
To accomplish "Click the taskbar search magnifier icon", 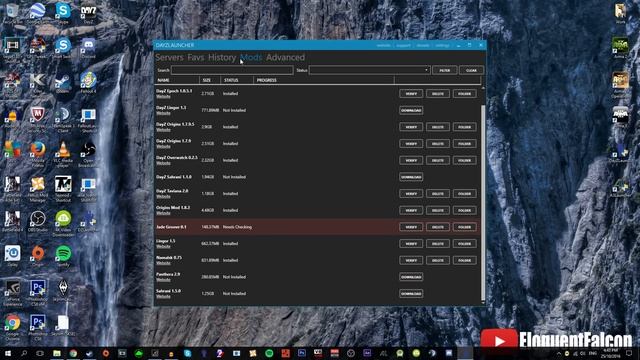I will (x=24, y=353).
